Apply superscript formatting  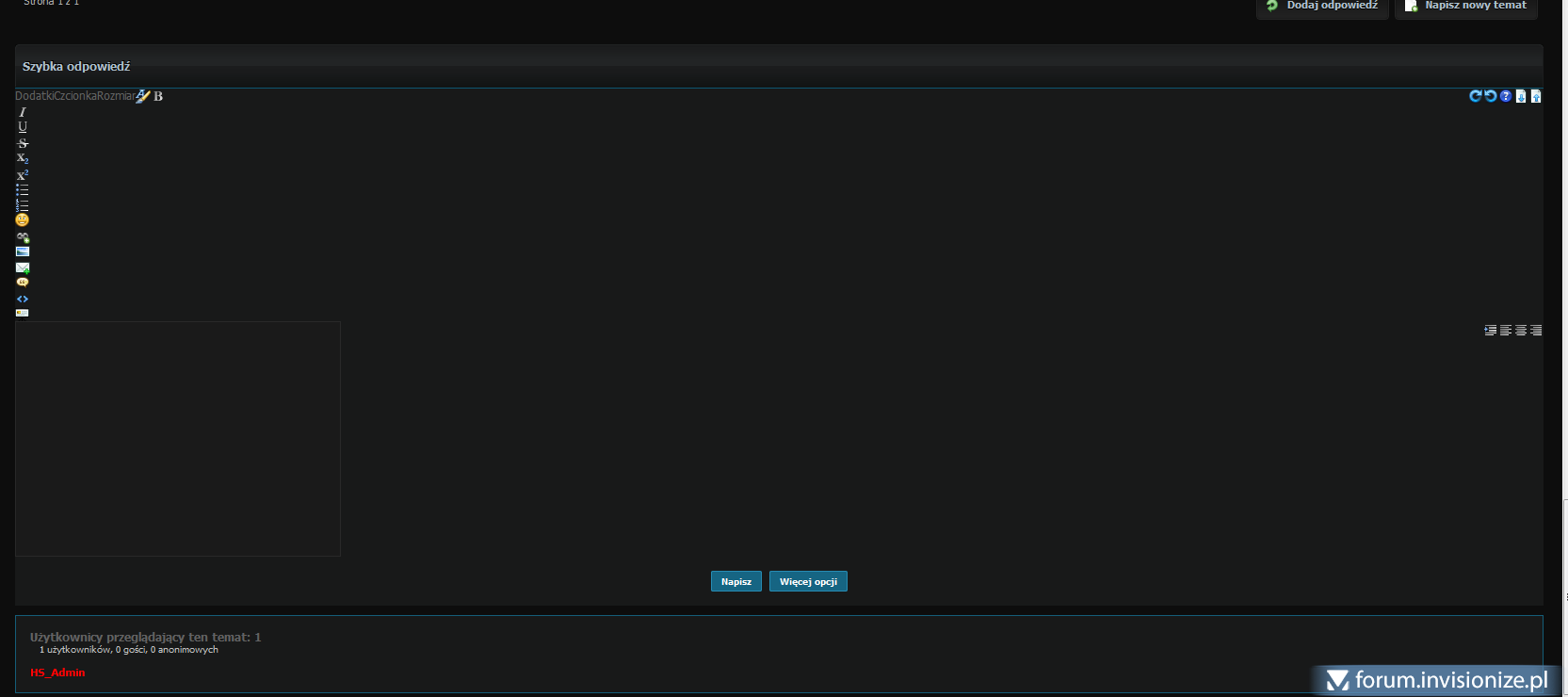point(23,174)
